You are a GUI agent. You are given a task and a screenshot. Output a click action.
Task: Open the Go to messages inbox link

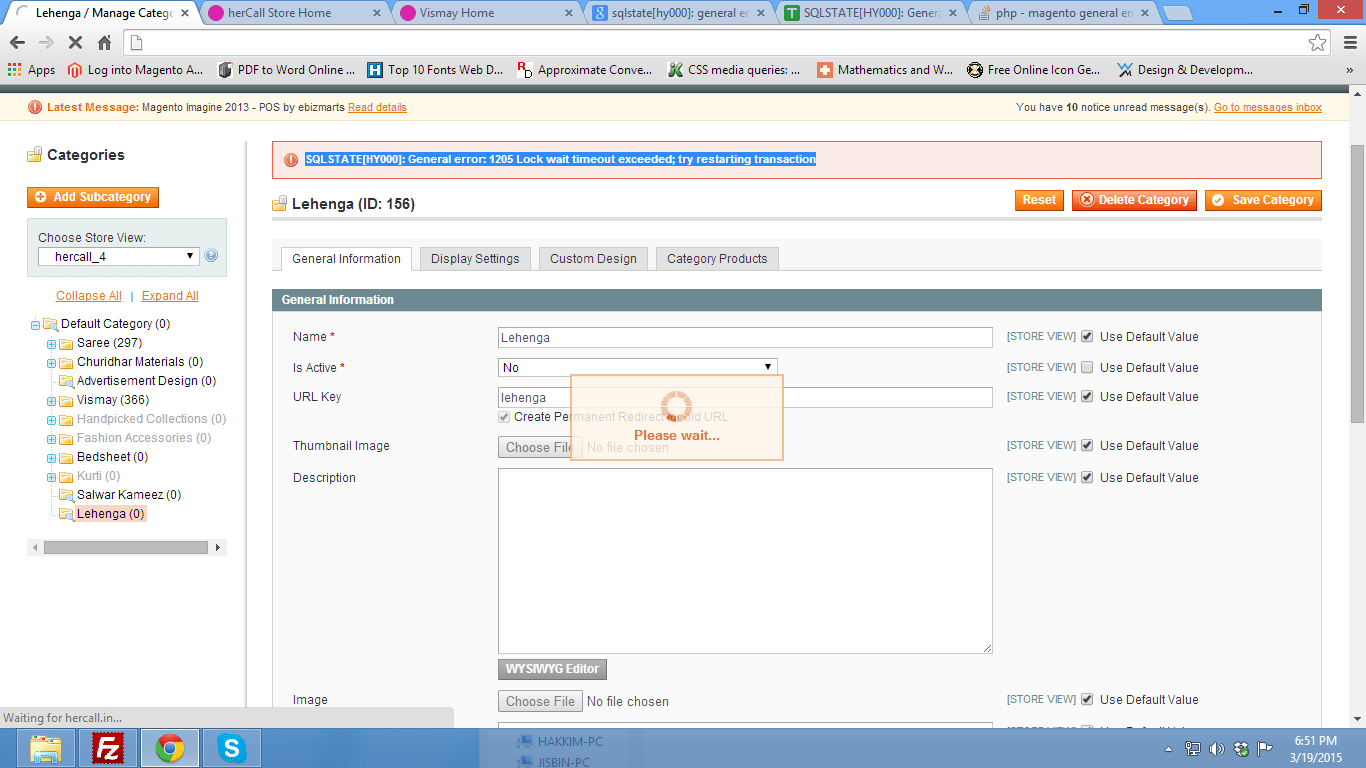[1268, 107]
